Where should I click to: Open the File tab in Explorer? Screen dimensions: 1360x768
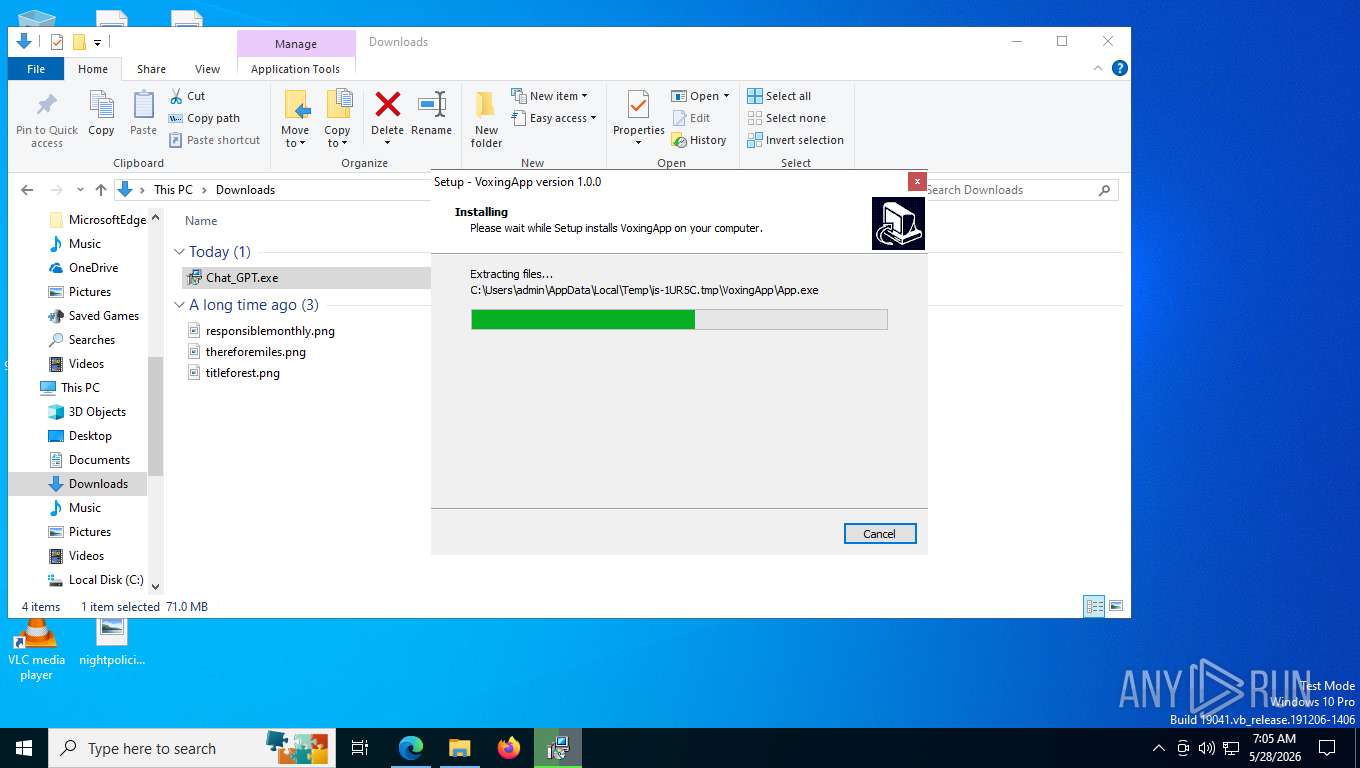[36, 69]
